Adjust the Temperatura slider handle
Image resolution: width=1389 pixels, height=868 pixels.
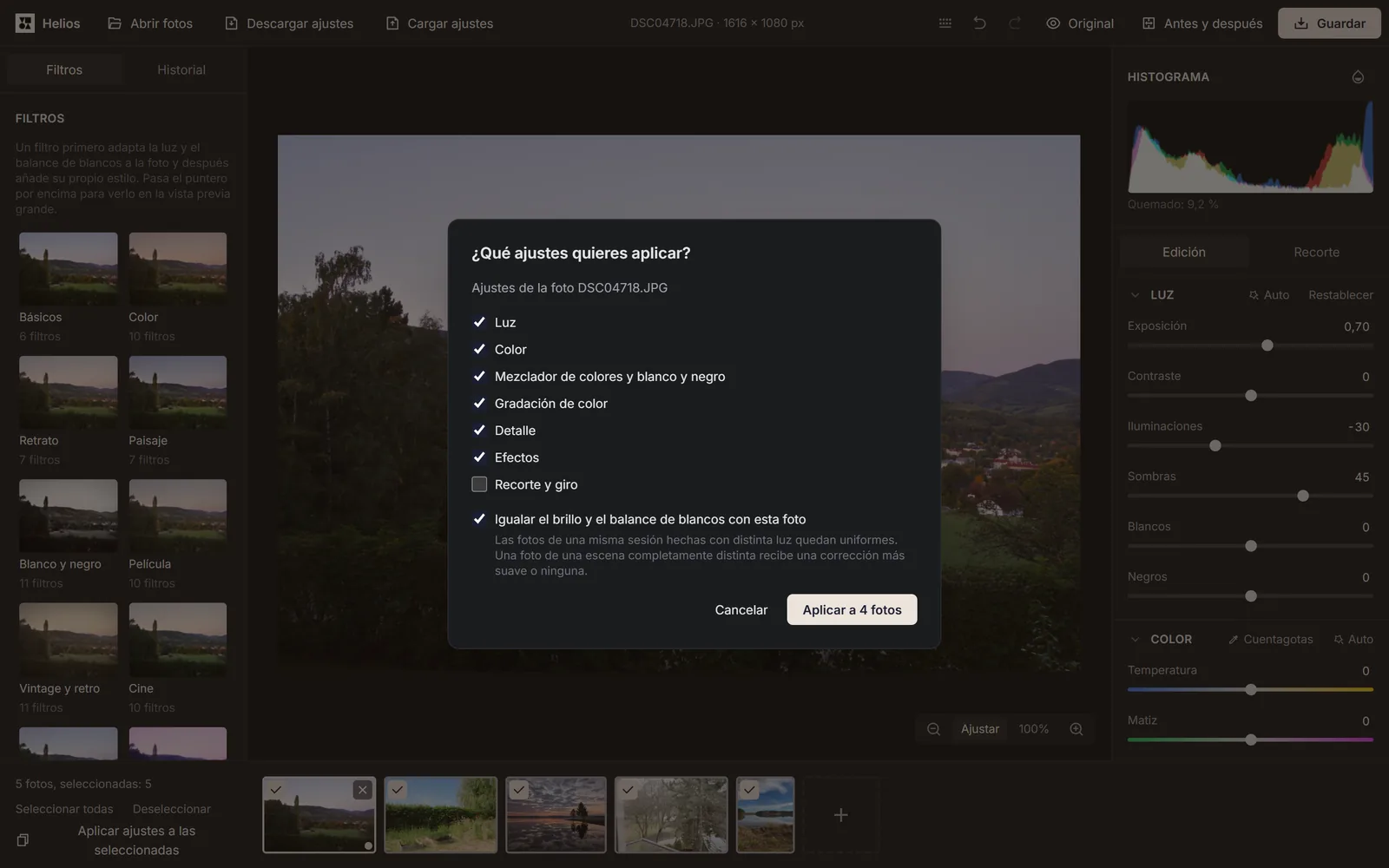[1251, 690]
